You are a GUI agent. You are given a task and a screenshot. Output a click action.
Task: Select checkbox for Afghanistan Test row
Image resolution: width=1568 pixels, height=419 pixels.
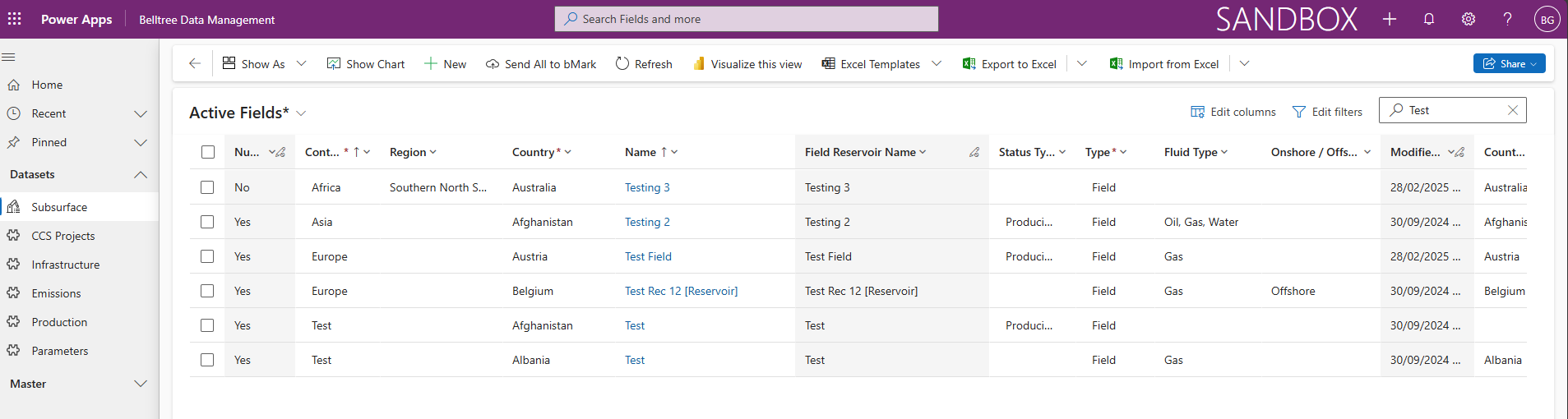pyautogui.click(x=207, y=325)
